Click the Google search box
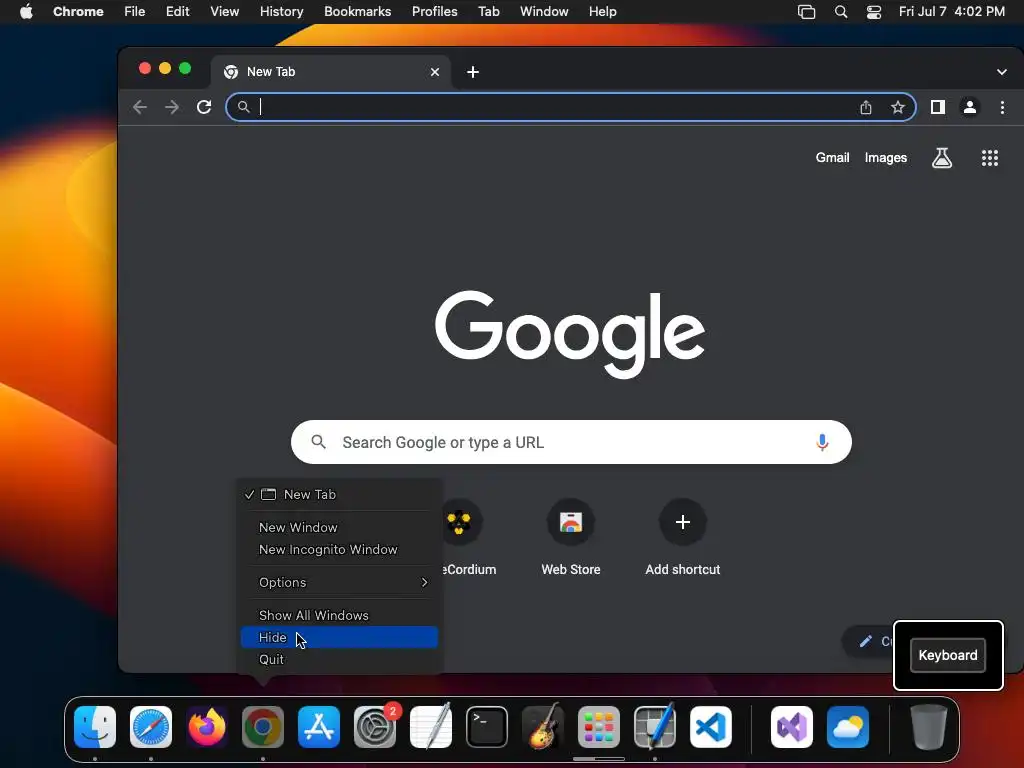The image size is (1024, 768). (571, 442)
